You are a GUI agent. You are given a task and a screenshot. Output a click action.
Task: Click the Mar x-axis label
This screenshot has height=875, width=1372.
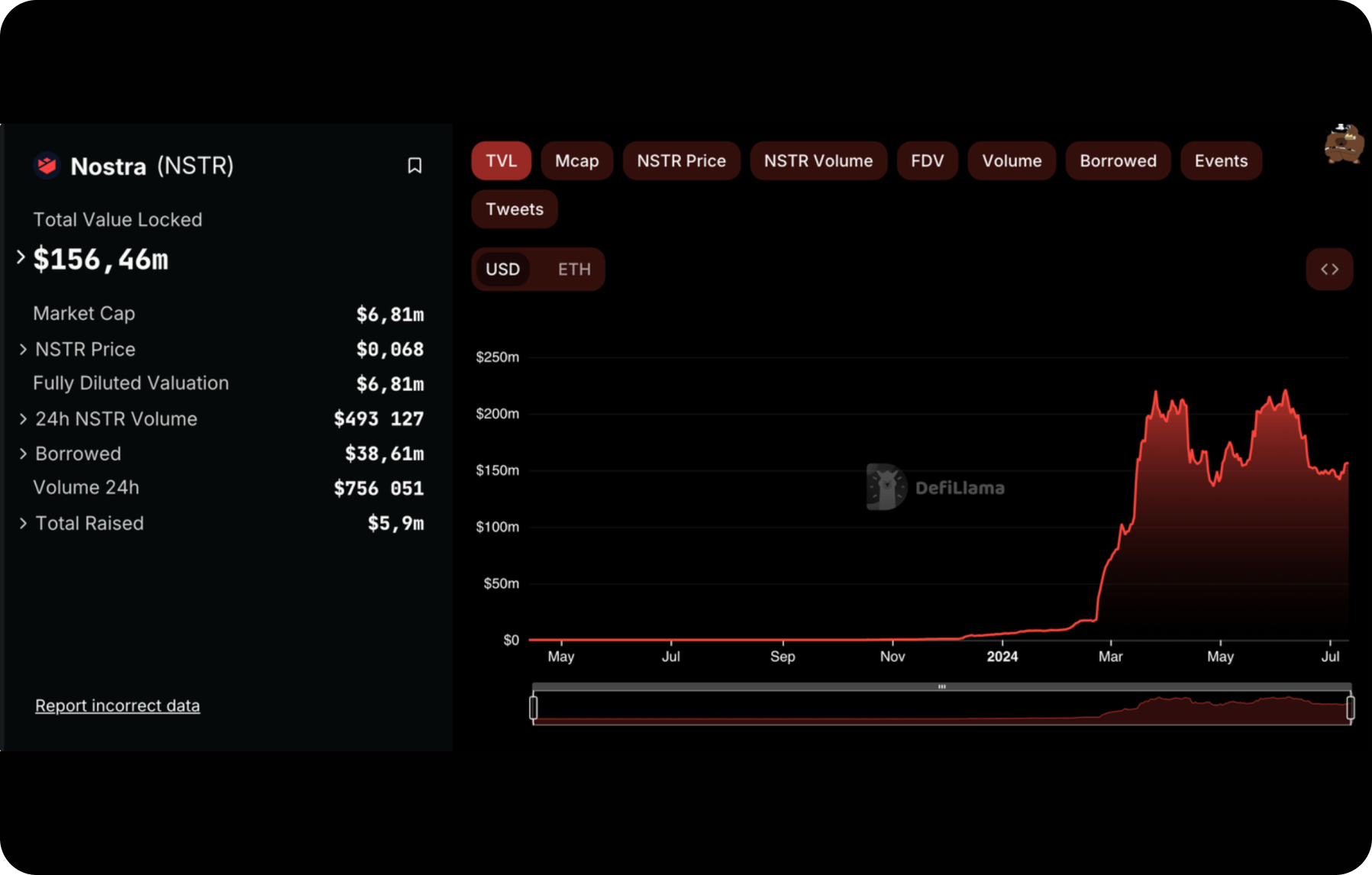(x=1110, y=657)
